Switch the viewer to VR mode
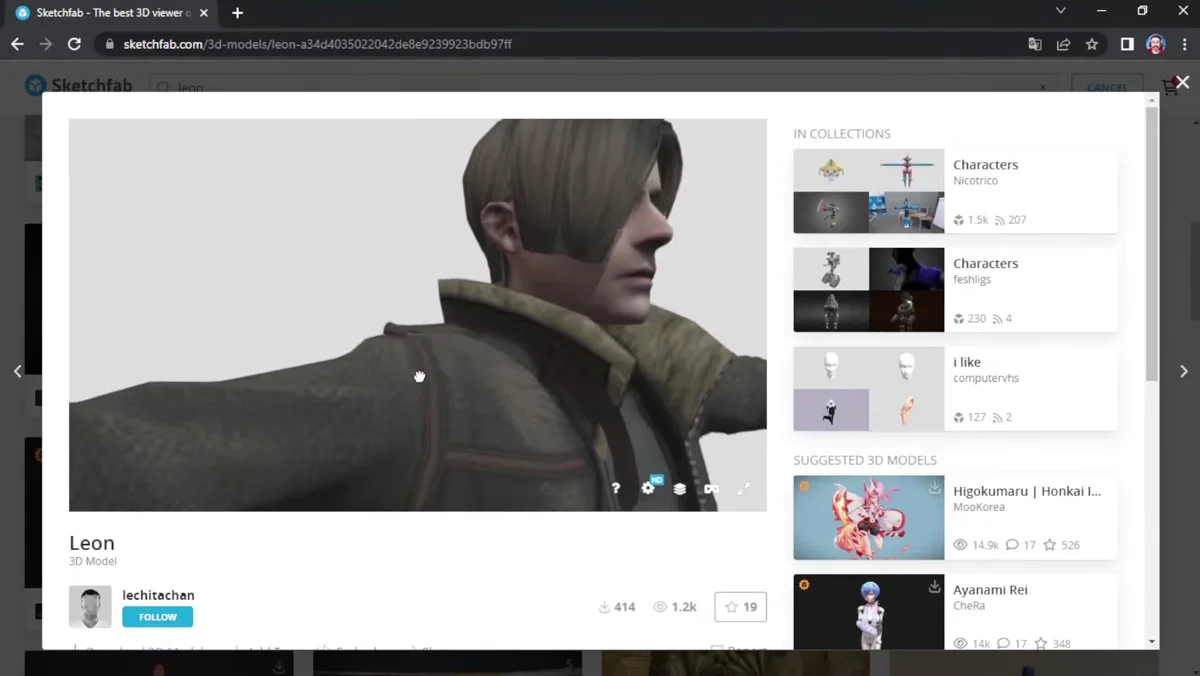Image resolution: width=1200 pixels, height=676 pixels. 712,488
